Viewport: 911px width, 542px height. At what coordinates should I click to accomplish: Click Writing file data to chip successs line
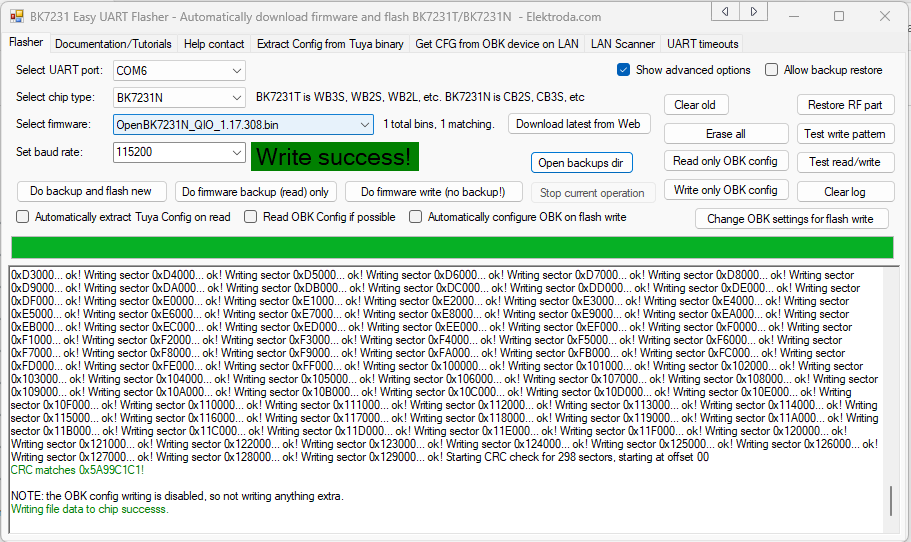point(89,509)
